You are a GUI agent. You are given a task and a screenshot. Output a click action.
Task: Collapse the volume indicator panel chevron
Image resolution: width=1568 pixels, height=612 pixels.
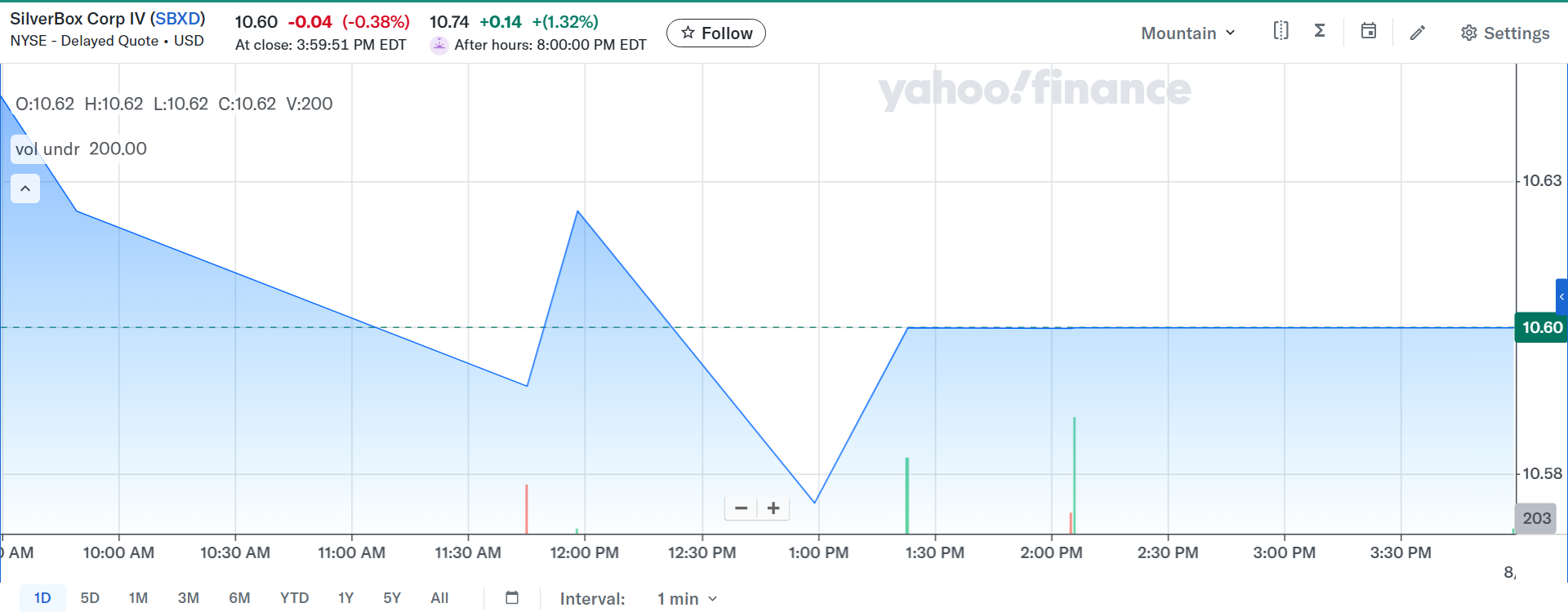(25, 188)
